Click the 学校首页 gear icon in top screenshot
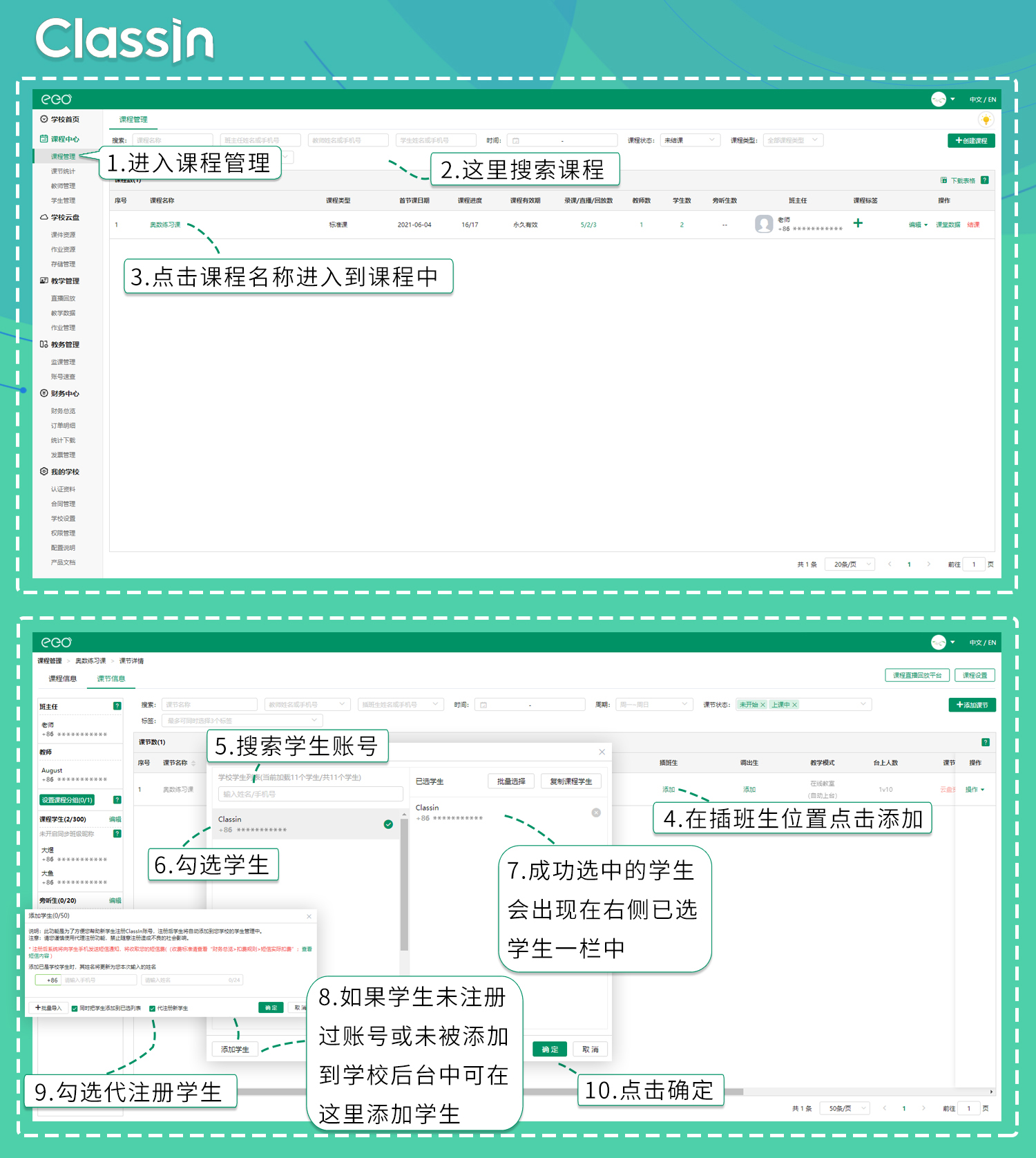Viewport: 1036px width, 1158px height. 44,119
